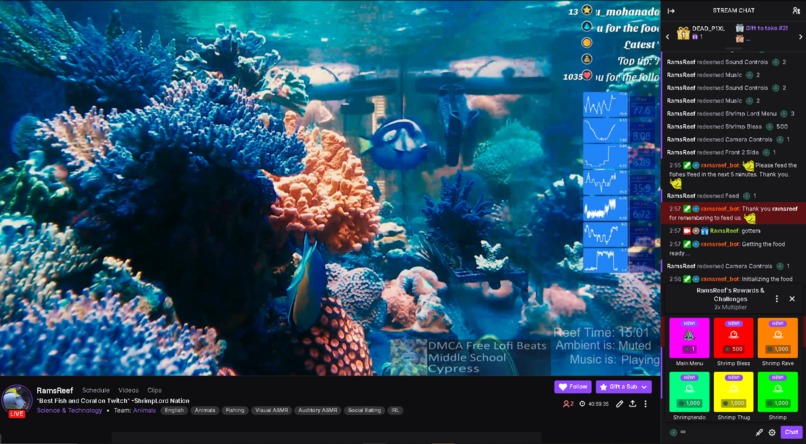Select the IRL tag
This screenshot has height=444, width=806.
point(395,411)
